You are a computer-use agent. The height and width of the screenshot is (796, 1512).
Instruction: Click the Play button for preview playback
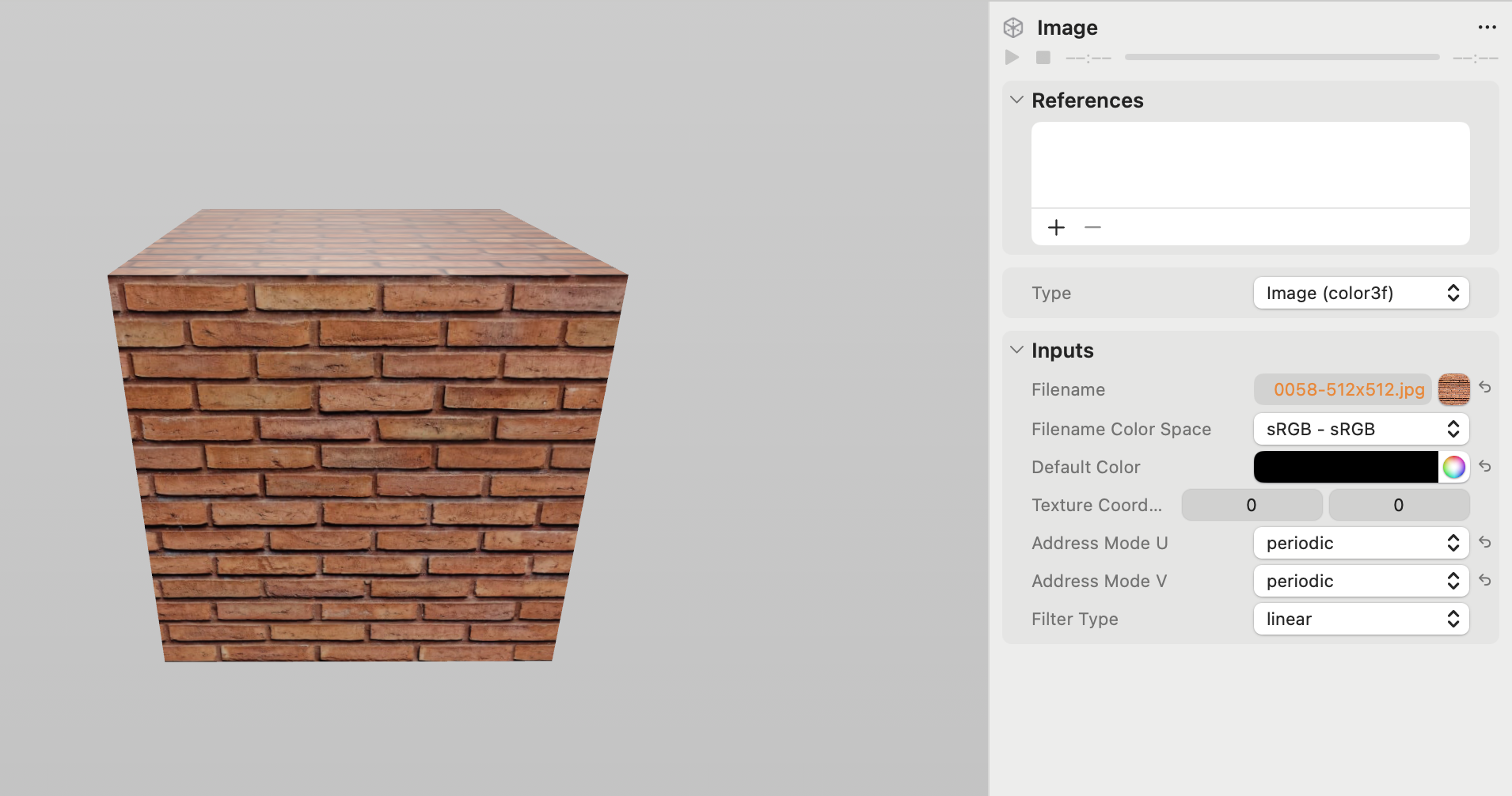(1011, 57)
